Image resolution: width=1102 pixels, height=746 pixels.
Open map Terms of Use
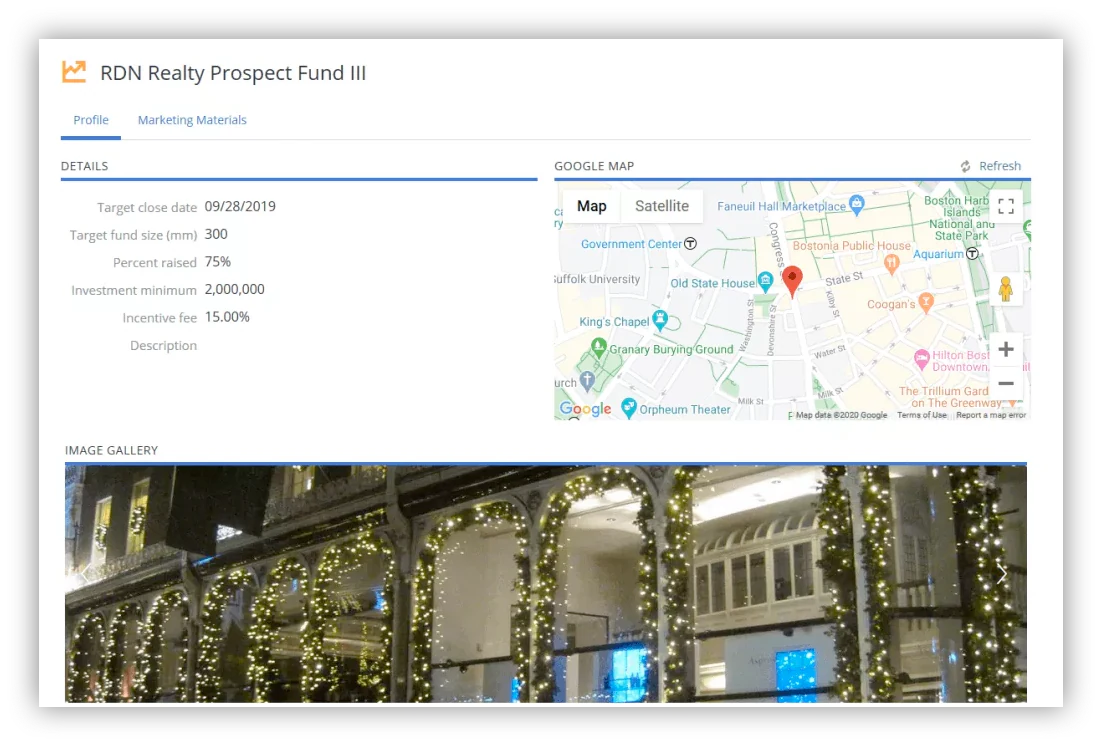(x=921, y=415)
